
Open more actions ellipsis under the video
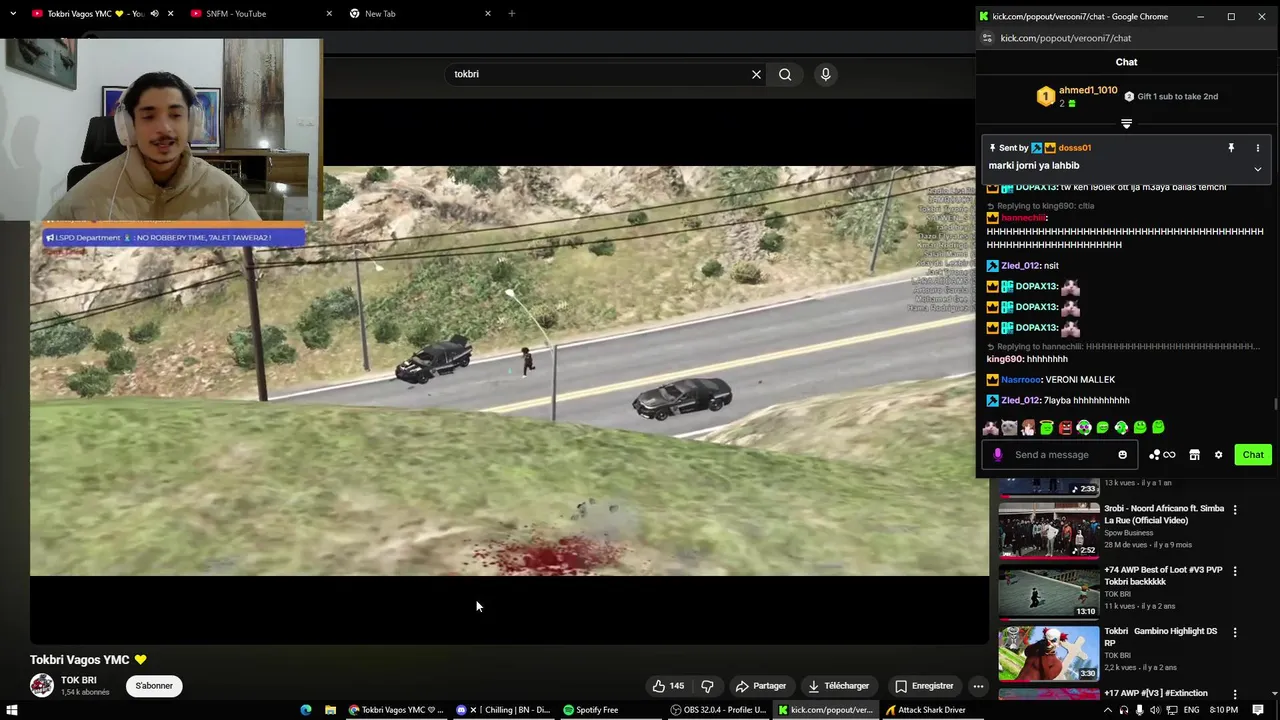click(978, 686)
